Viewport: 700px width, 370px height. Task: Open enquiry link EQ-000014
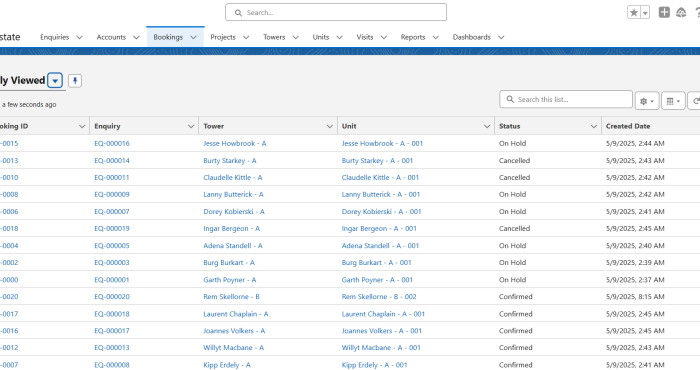(112, 161)
